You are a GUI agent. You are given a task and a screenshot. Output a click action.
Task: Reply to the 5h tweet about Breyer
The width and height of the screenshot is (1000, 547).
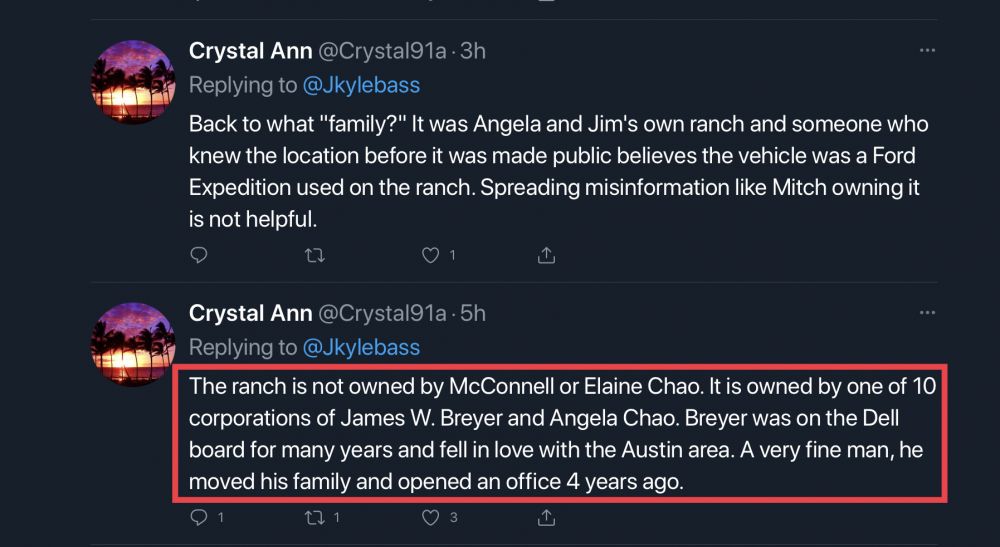[198, 517]
